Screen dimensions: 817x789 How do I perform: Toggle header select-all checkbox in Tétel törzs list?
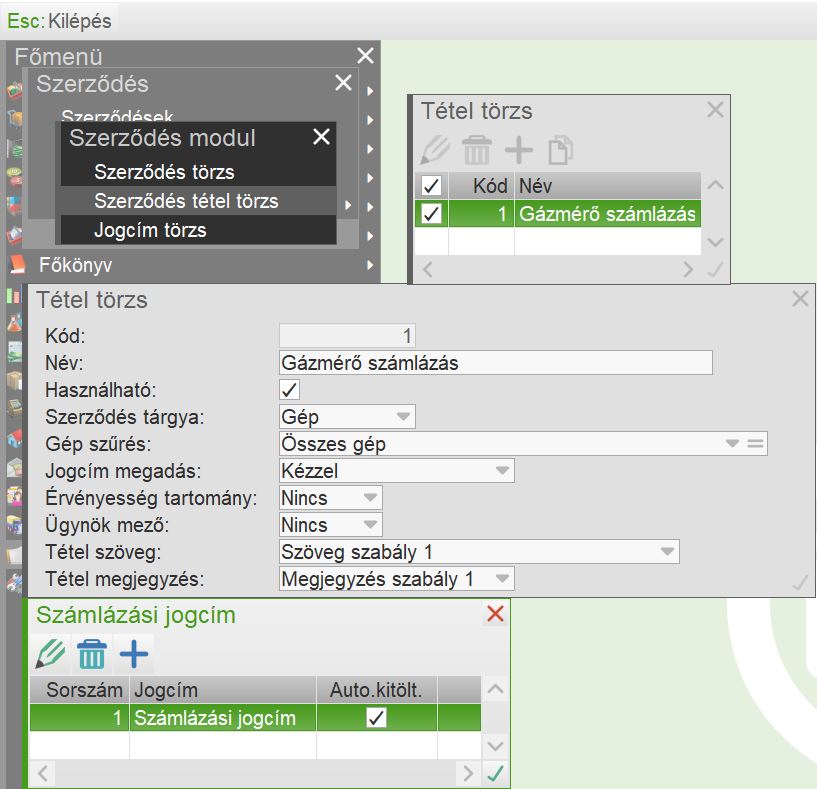click(431, 186)
